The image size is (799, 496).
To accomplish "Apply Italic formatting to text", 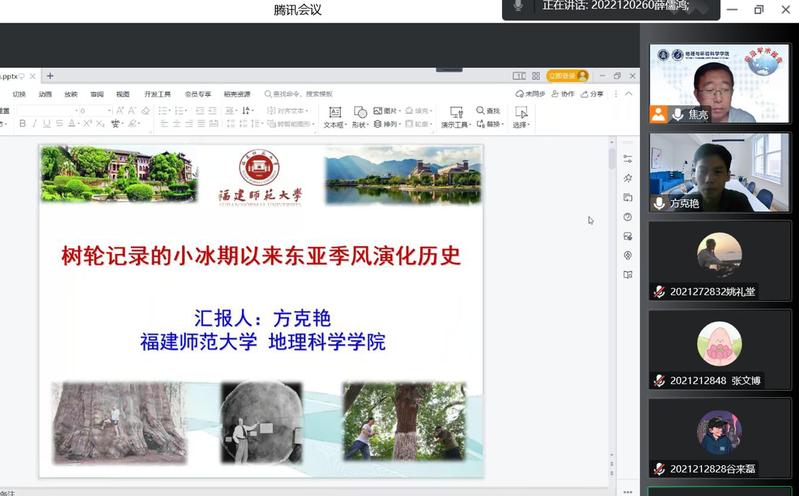I will click(34, 124).
